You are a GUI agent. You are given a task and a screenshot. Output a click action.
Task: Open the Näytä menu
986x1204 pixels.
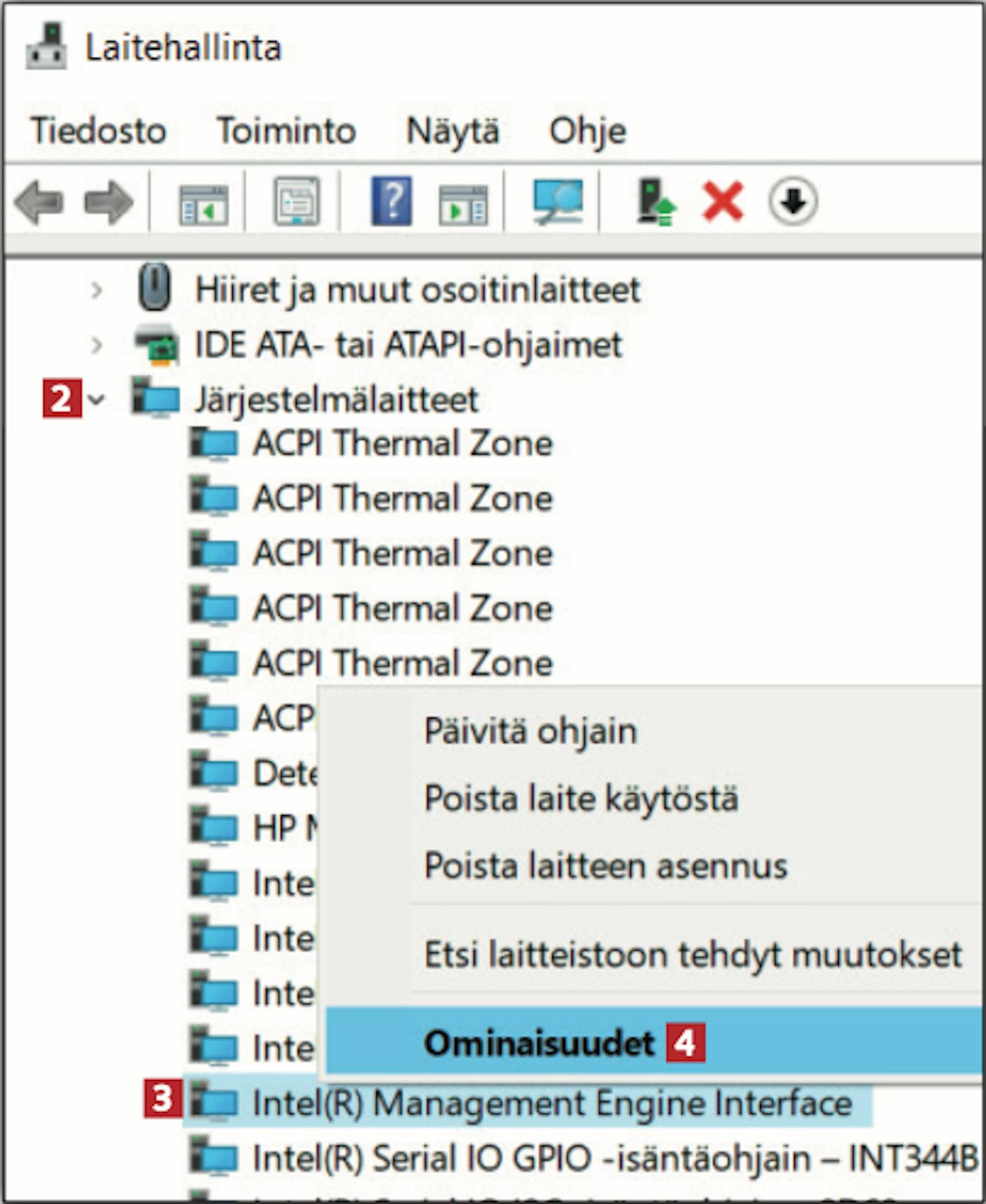click(x=453, y=131)
